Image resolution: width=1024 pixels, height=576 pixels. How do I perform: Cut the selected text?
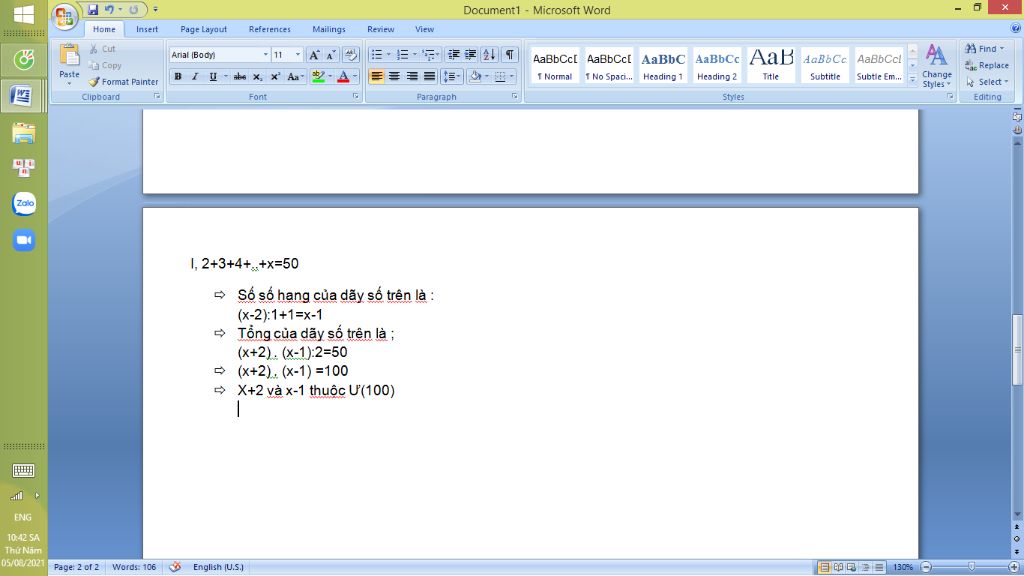pyautogui.click(x=102, y=49)
